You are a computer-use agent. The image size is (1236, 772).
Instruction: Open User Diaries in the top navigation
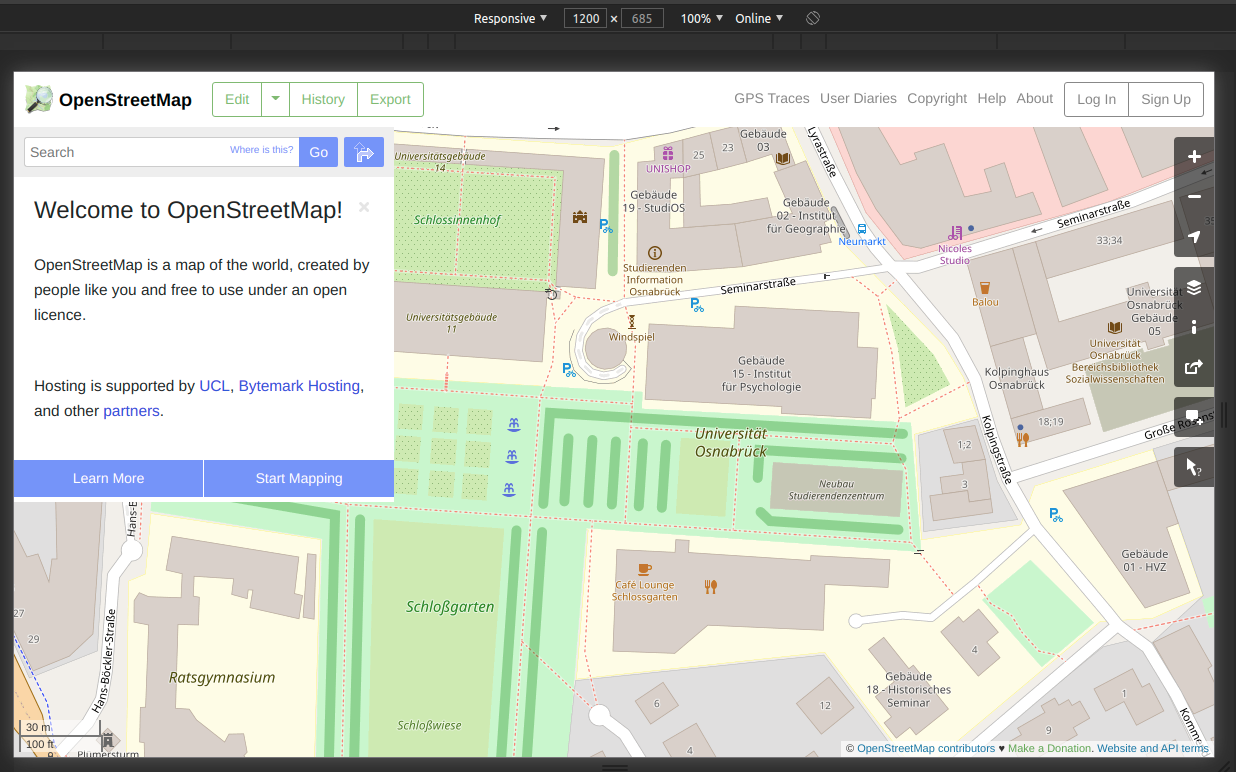click(x=858, y=98)
